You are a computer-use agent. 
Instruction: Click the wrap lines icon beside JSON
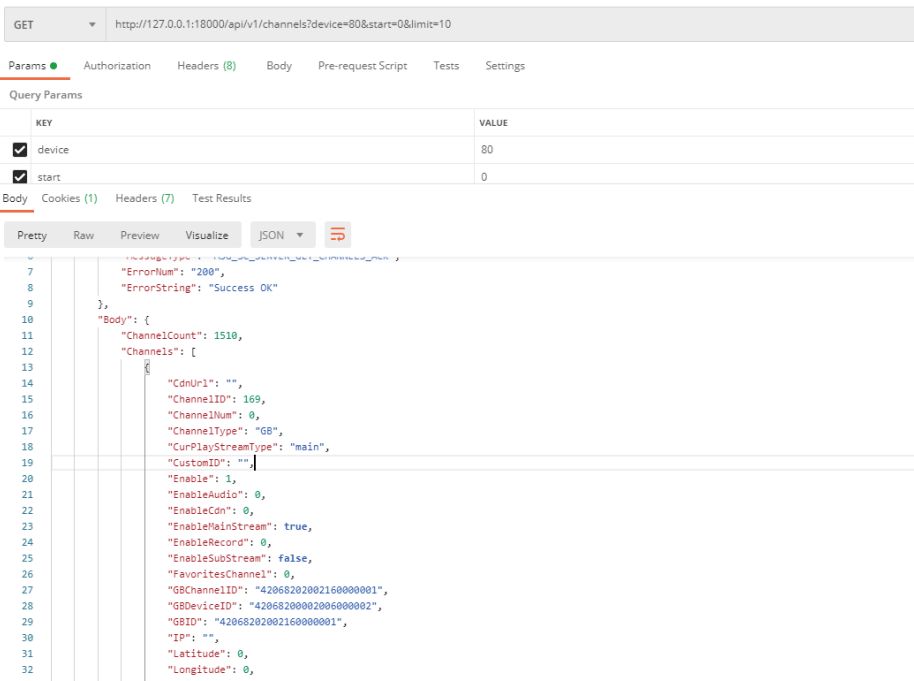pos(338,235)
